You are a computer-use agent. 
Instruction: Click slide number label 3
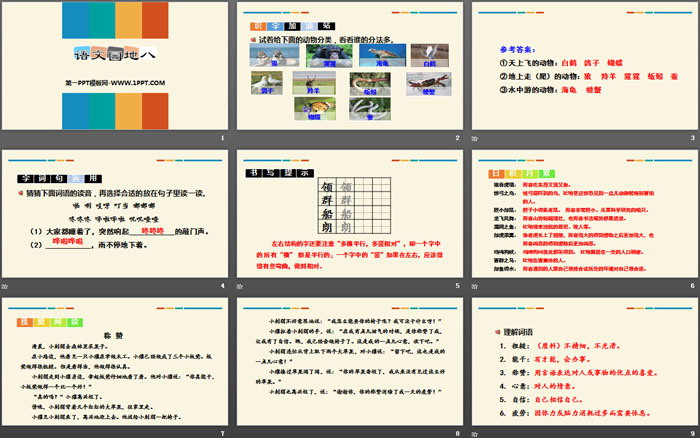click(x=692, y=138)
